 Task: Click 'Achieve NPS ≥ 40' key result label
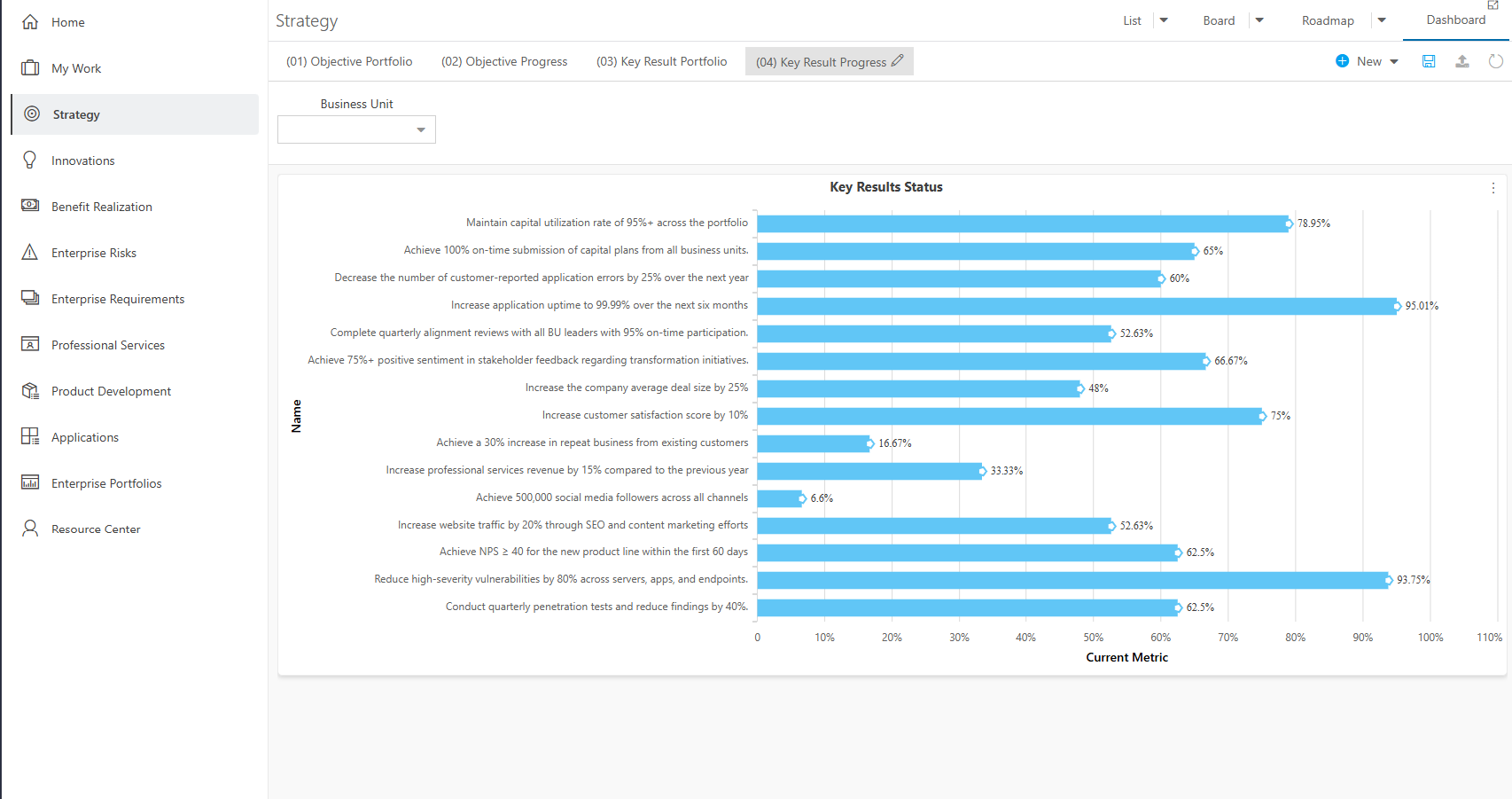(594, 552)
